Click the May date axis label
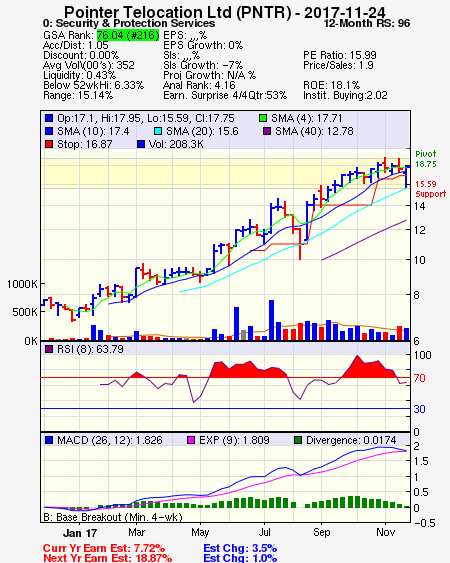 coord(200,532)
